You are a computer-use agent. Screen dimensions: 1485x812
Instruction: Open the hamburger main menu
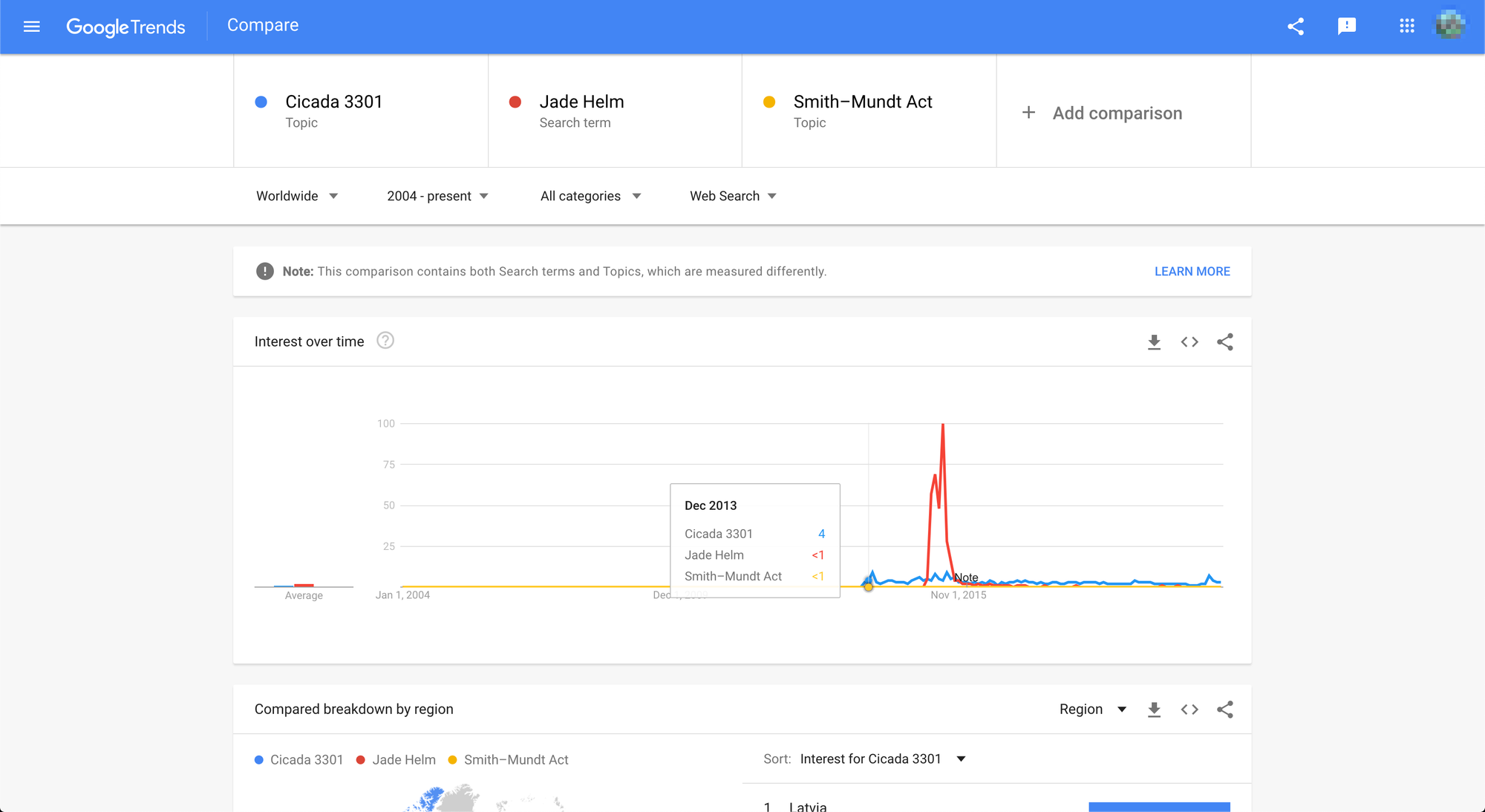pyautogui.click(x=31, y=27)
